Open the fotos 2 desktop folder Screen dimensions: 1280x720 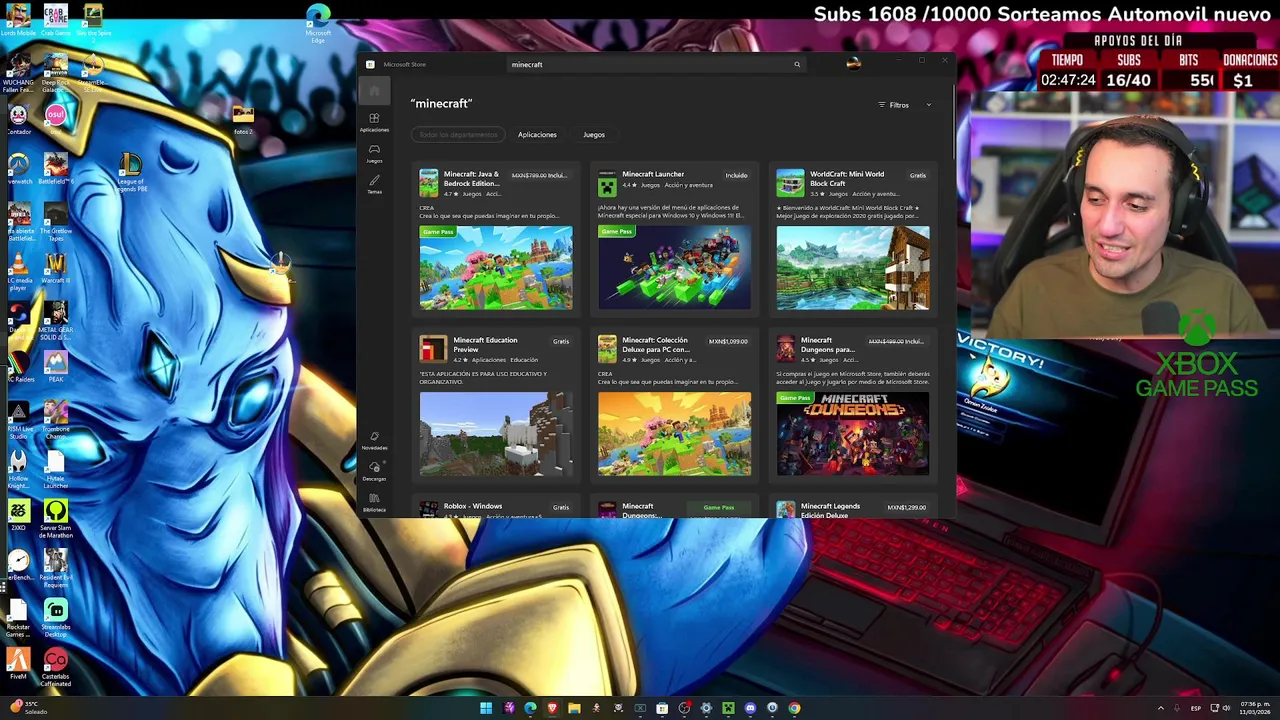(x=243, y=118)
